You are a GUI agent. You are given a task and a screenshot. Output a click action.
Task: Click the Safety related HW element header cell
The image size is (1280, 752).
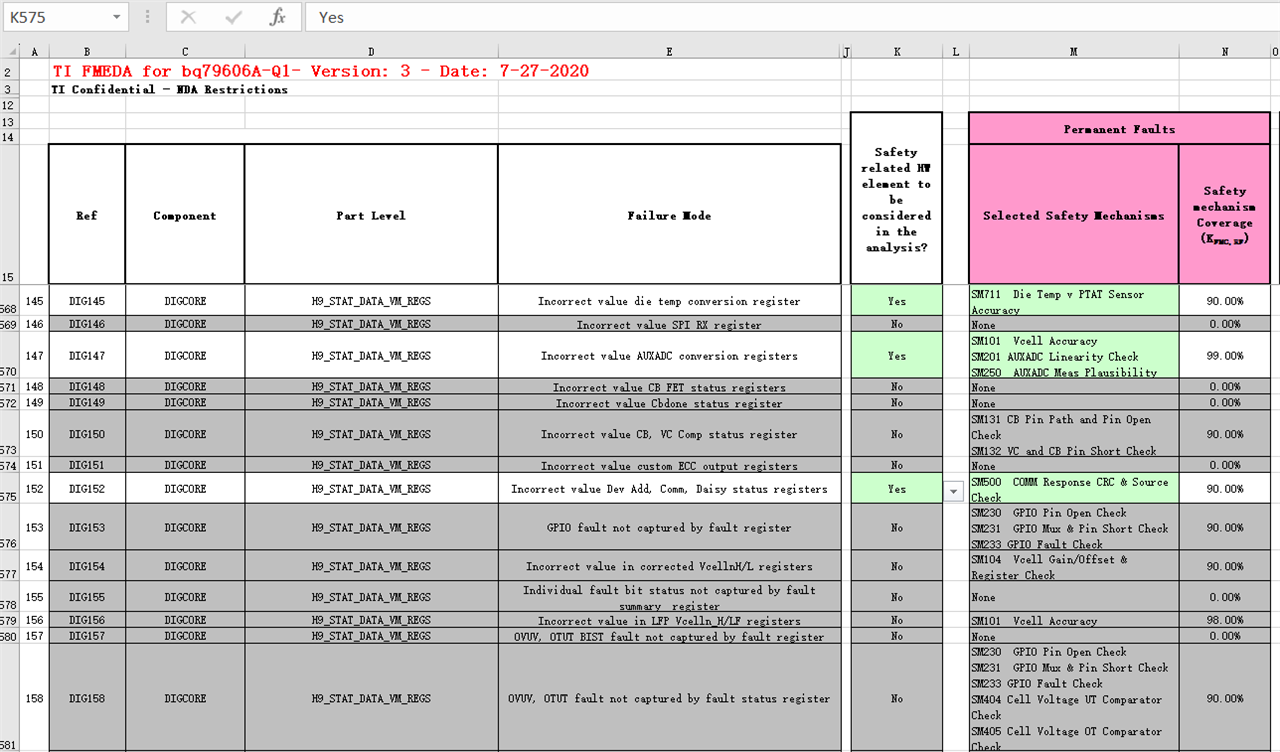click(x=896, y=199)
